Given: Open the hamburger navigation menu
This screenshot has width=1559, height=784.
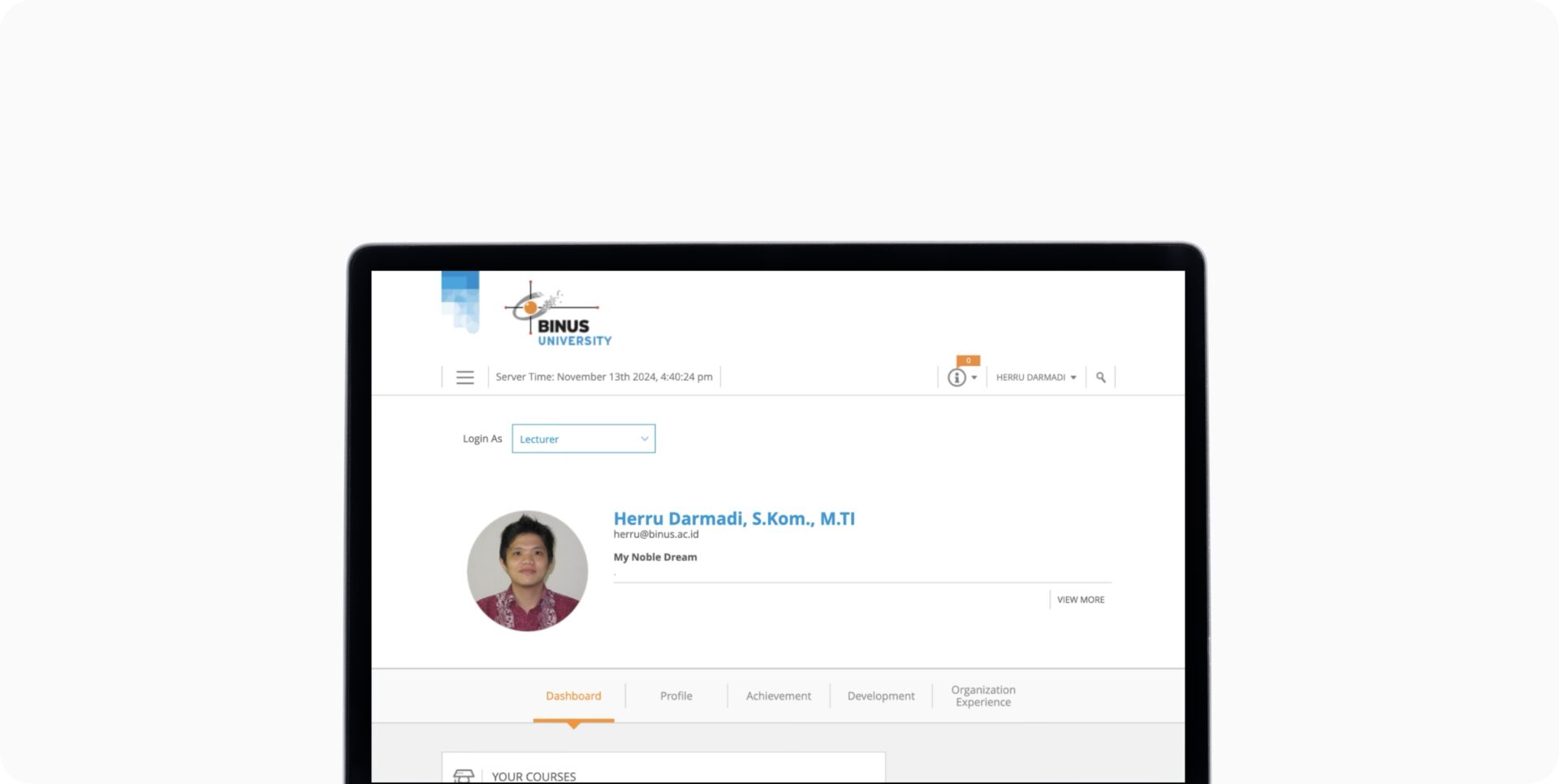Looking at the screenshot, I should [x=464, y=377].
